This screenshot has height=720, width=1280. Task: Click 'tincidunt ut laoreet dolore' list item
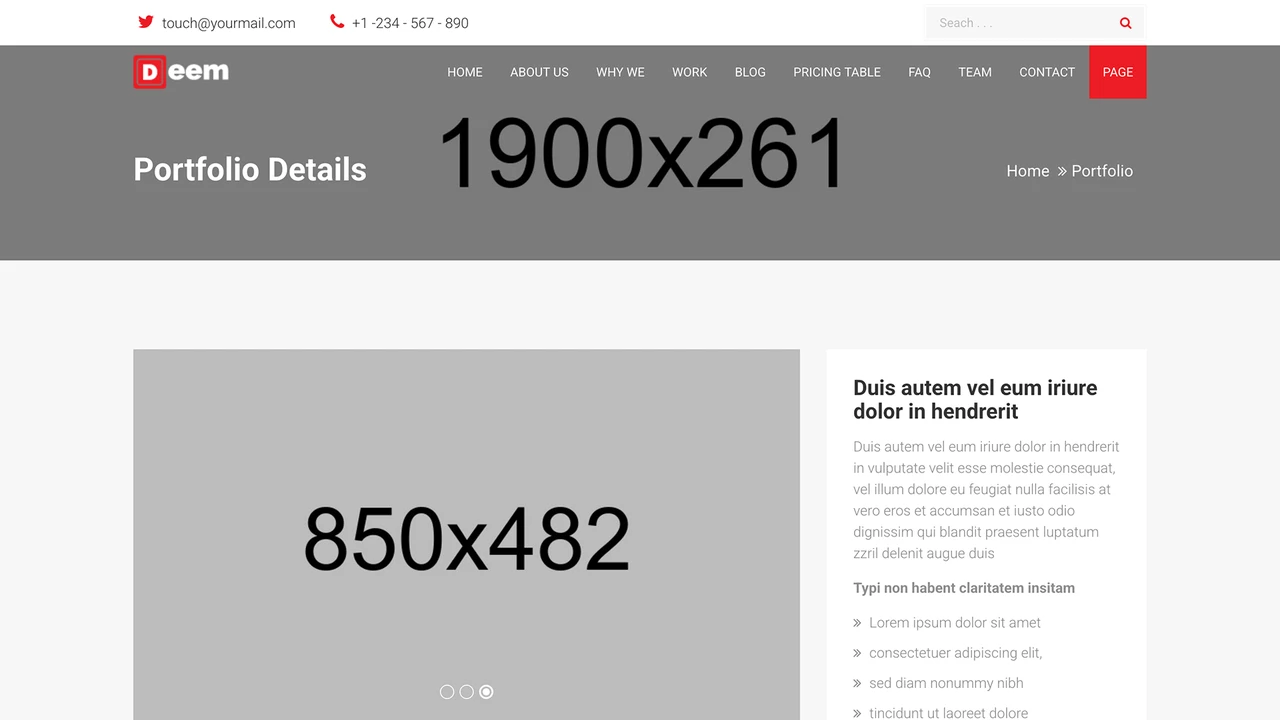[949, 713]
